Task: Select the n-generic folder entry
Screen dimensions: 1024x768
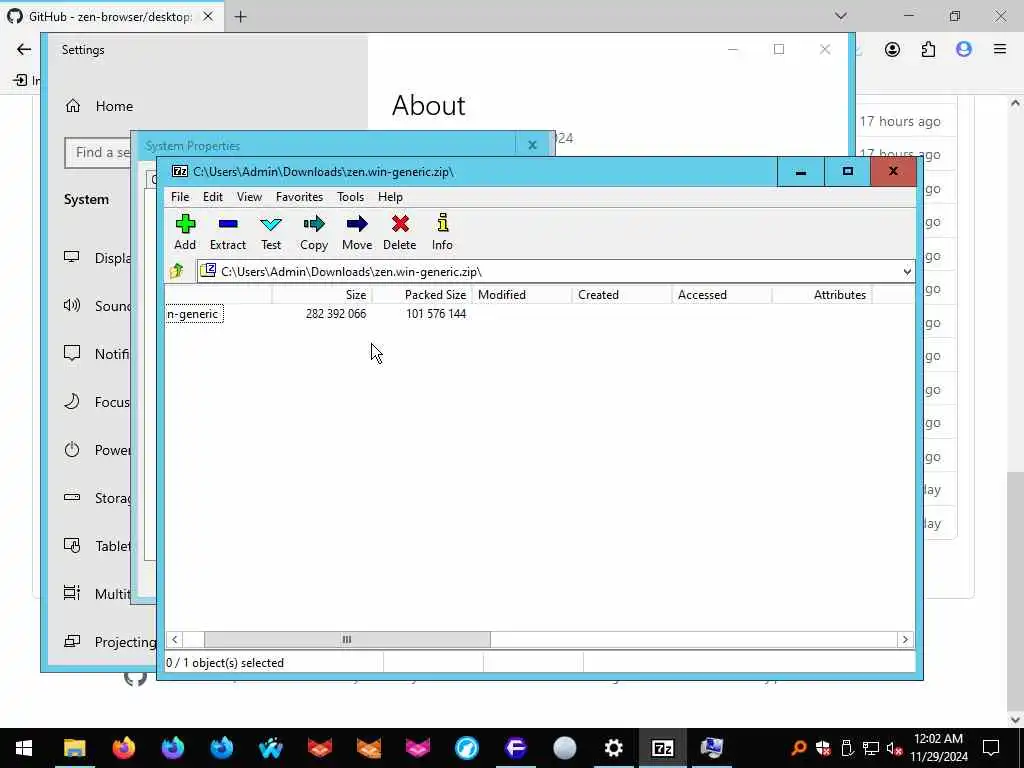Action: click(x=194, y=313)
